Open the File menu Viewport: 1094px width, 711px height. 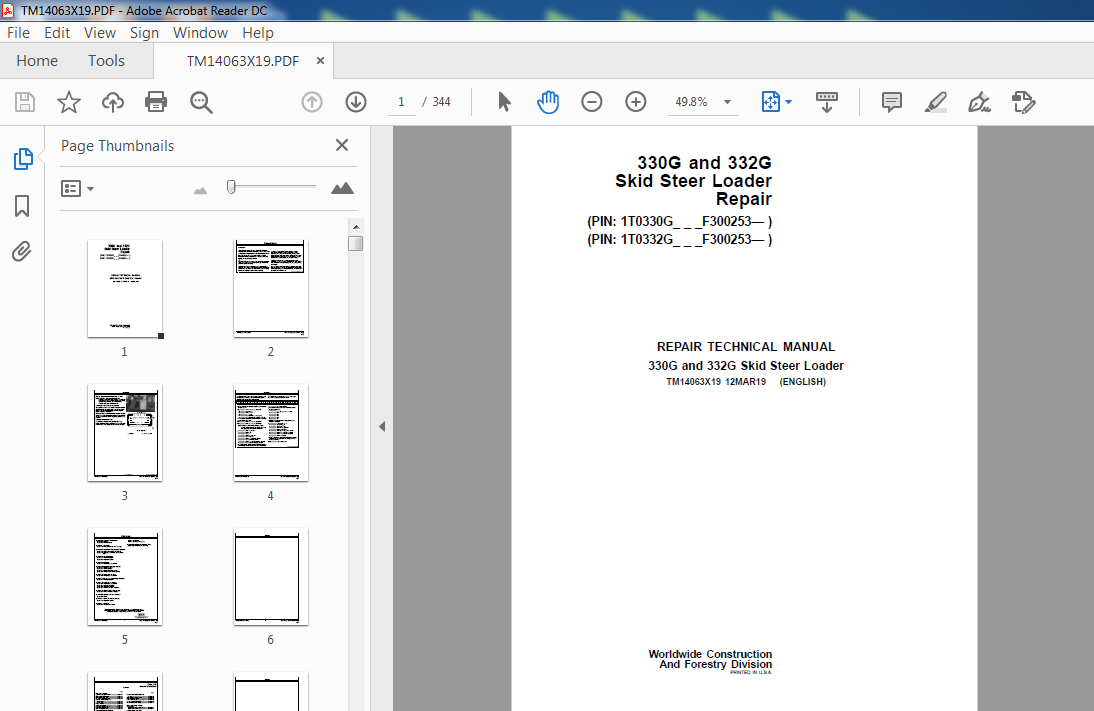tap(18, 33)
